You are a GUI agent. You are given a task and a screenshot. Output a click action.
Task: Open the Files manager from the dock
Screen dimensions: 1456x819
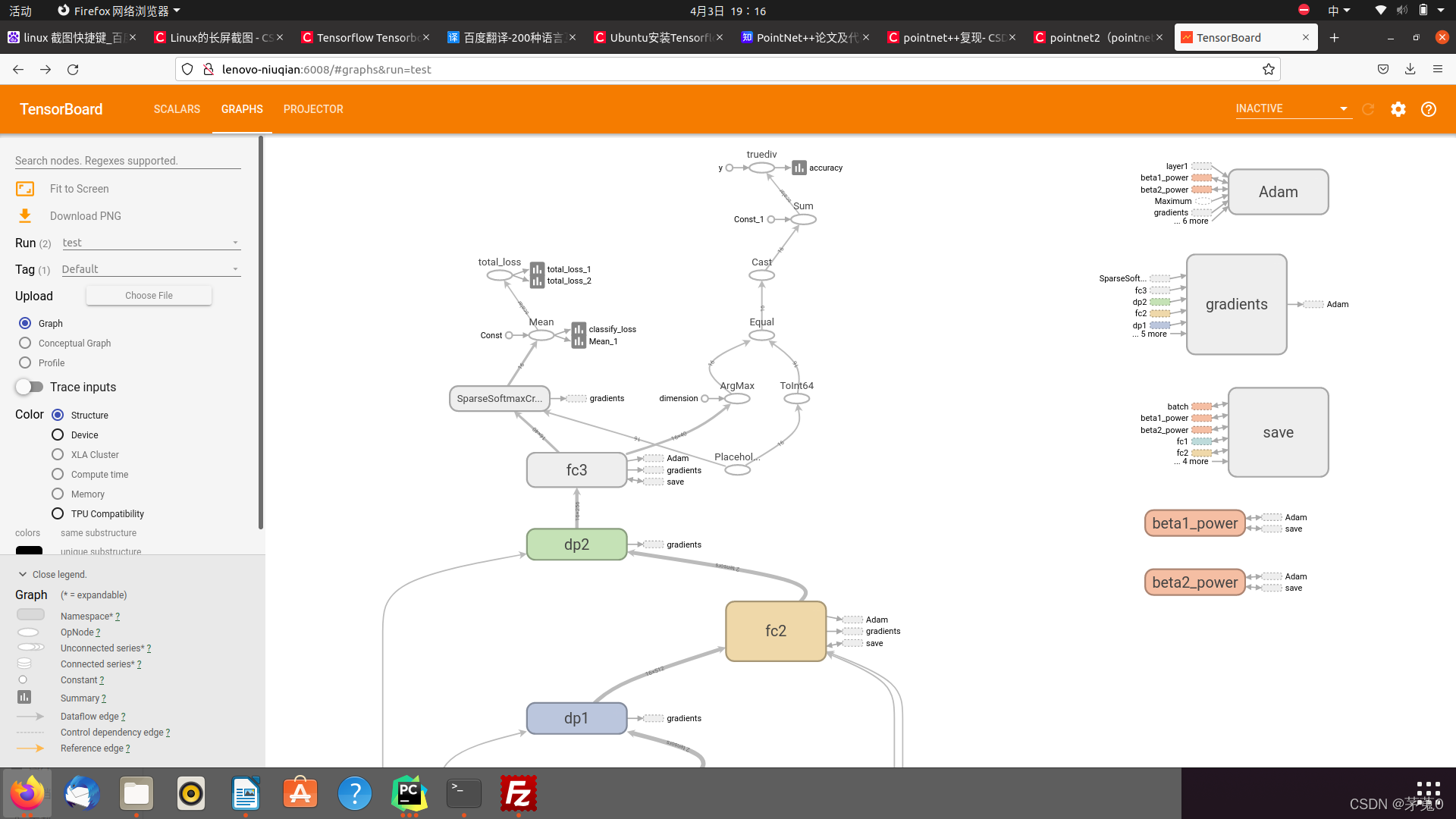pyautogui.click(x=136, y=794)
